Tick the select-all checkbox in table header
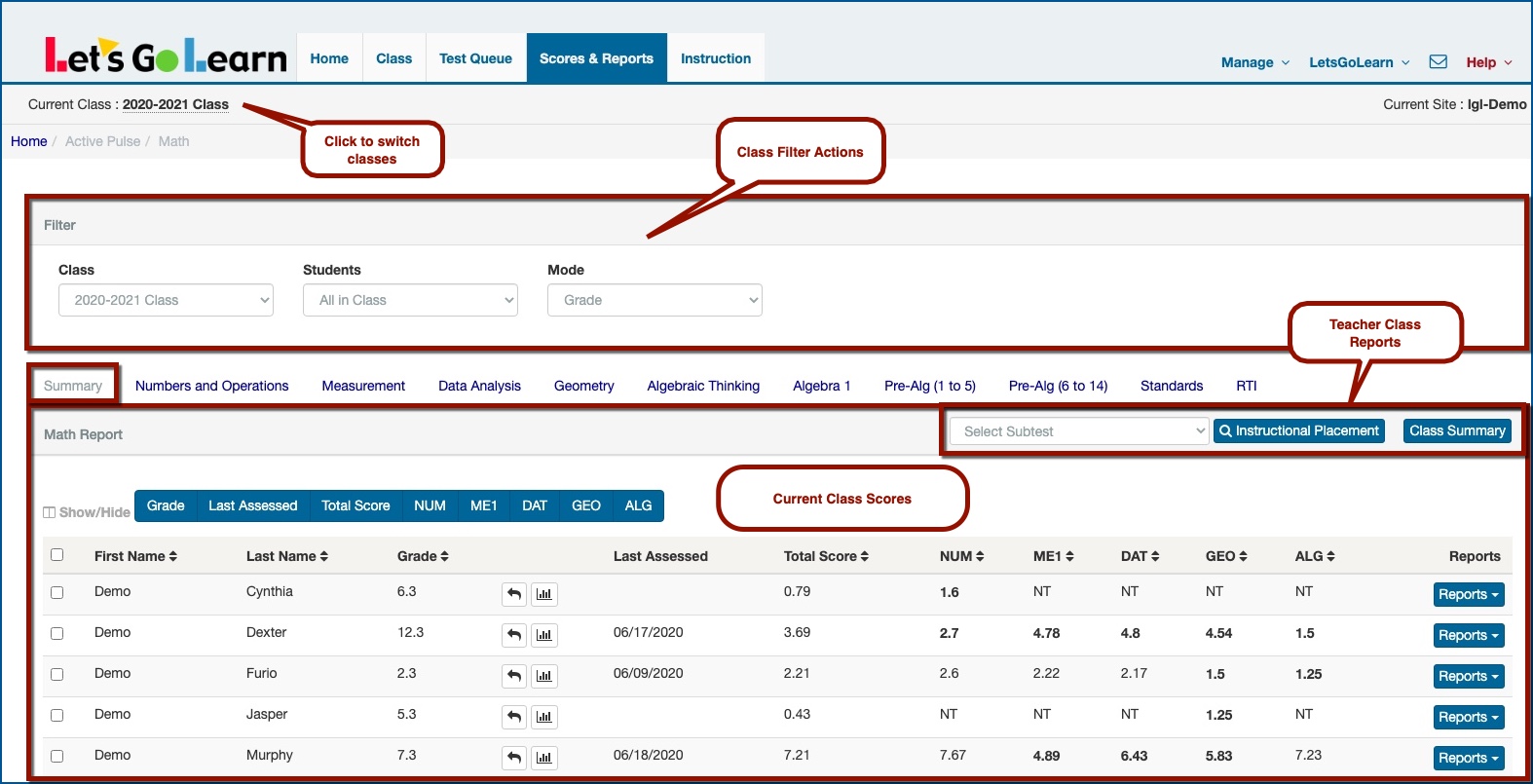Image resolution: width=1533 pixels, height=784 pixels. [56, 555]
